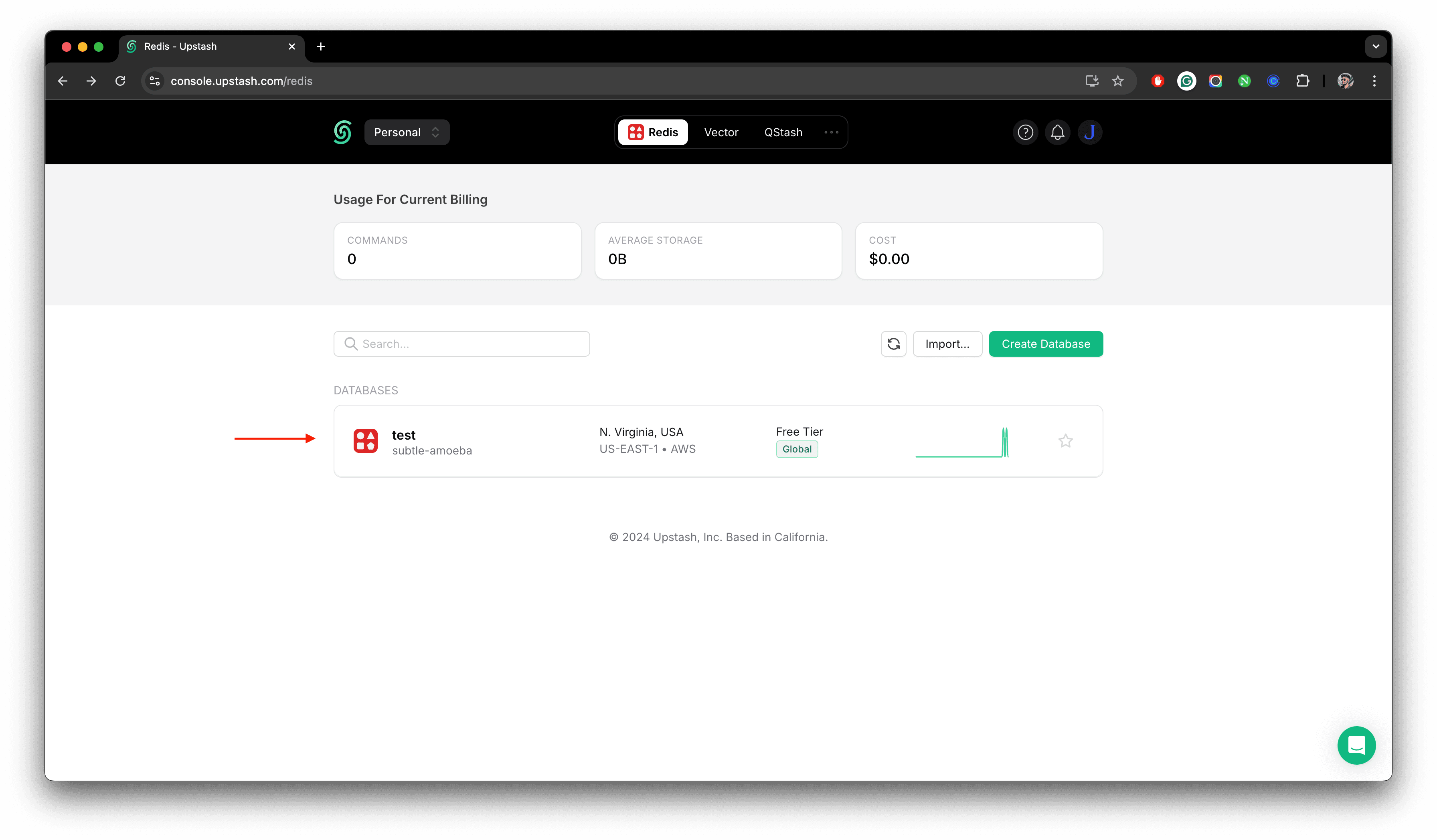Click the blue C extension icon

[x=1273, y=81]
